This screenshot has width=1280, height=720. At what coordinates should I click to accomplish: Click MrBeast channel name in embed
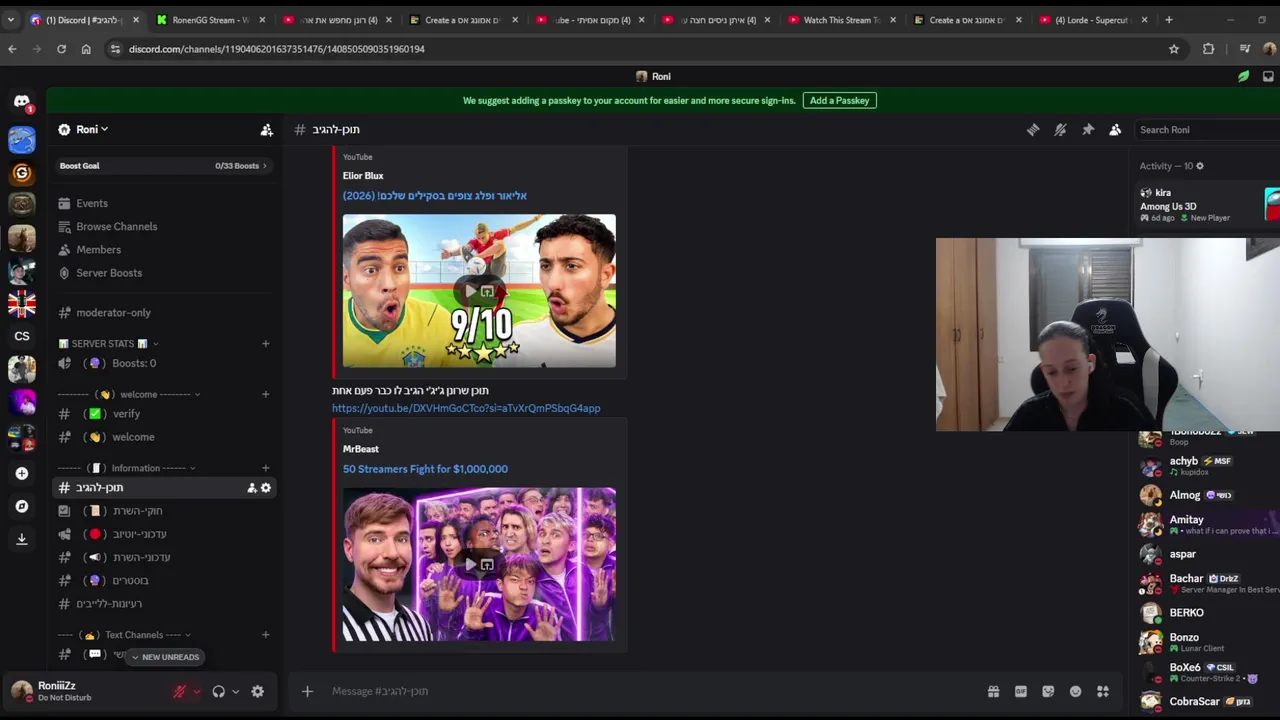click(x=361, y=449)
